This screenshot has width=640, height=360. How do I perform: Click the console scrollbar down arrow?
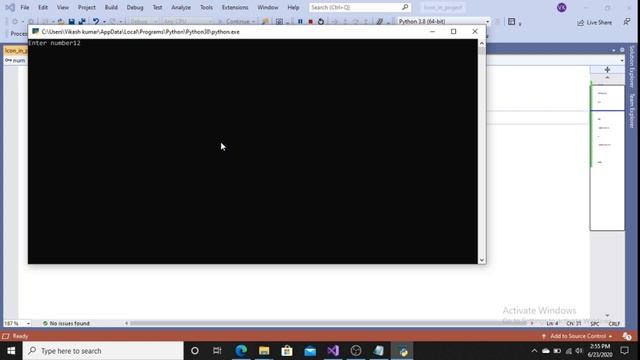pyautogui.click(x=482, y=260)
